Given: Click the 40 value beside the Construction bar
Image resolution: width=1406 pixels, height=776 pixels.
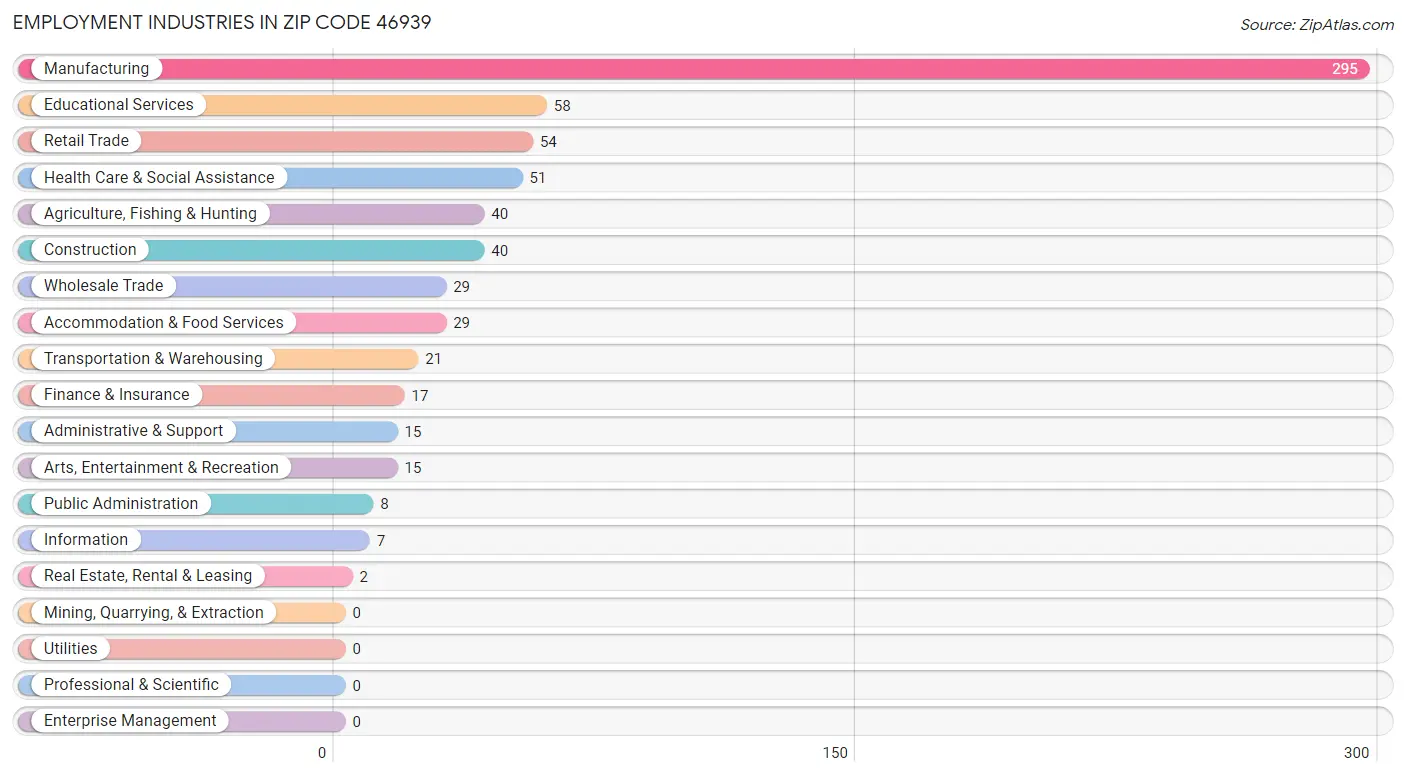Looking at the screenshot, I should click(500, 251).
